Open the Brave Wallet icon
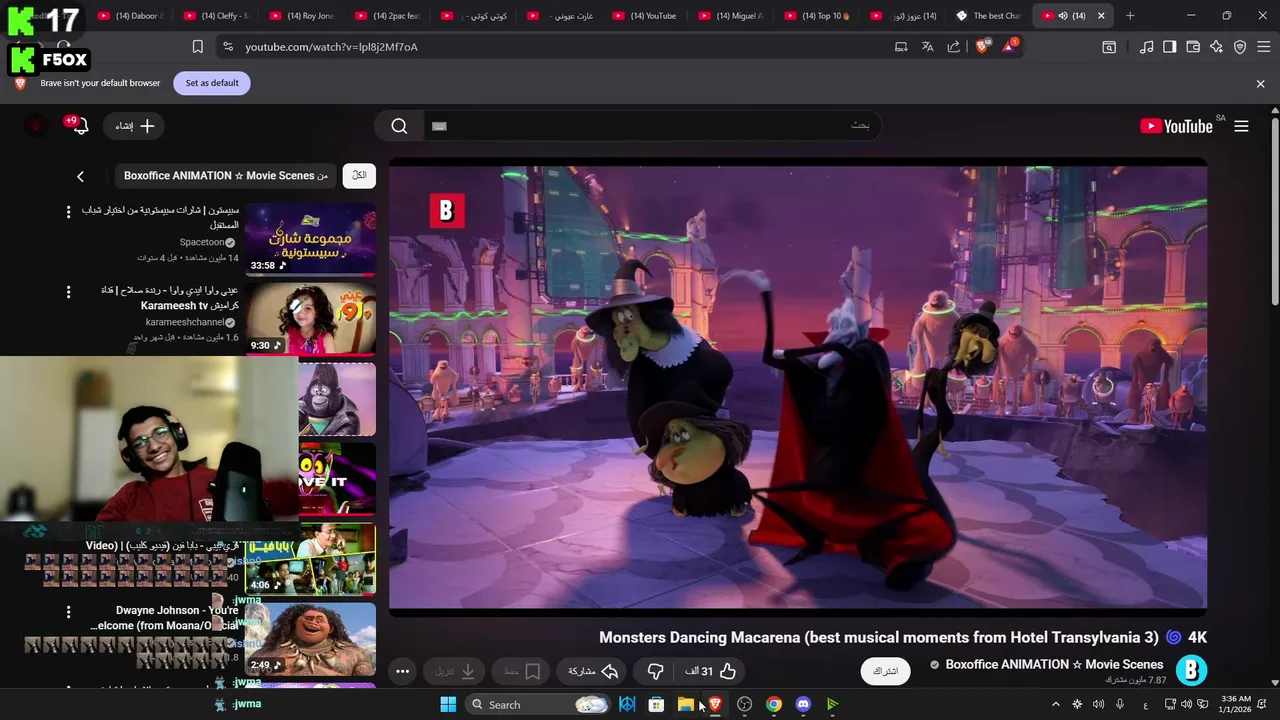This screenshot has height=720, width=1280. (1193, 47)
